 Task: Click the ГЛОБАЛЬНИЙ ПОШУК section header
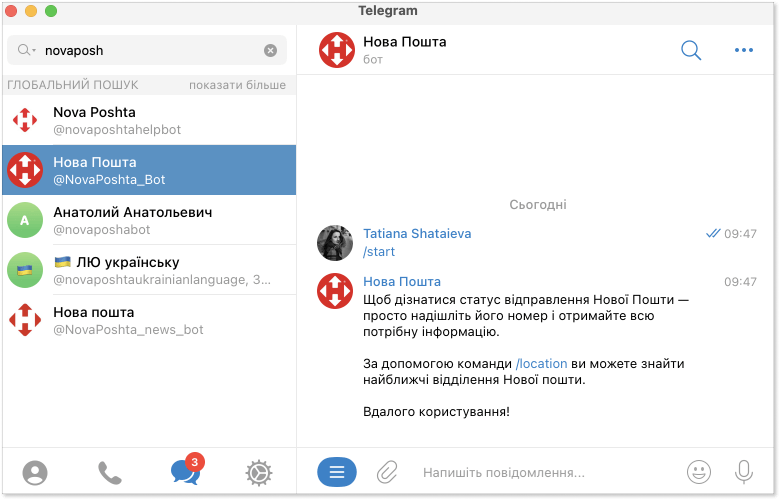pos(73,85)
